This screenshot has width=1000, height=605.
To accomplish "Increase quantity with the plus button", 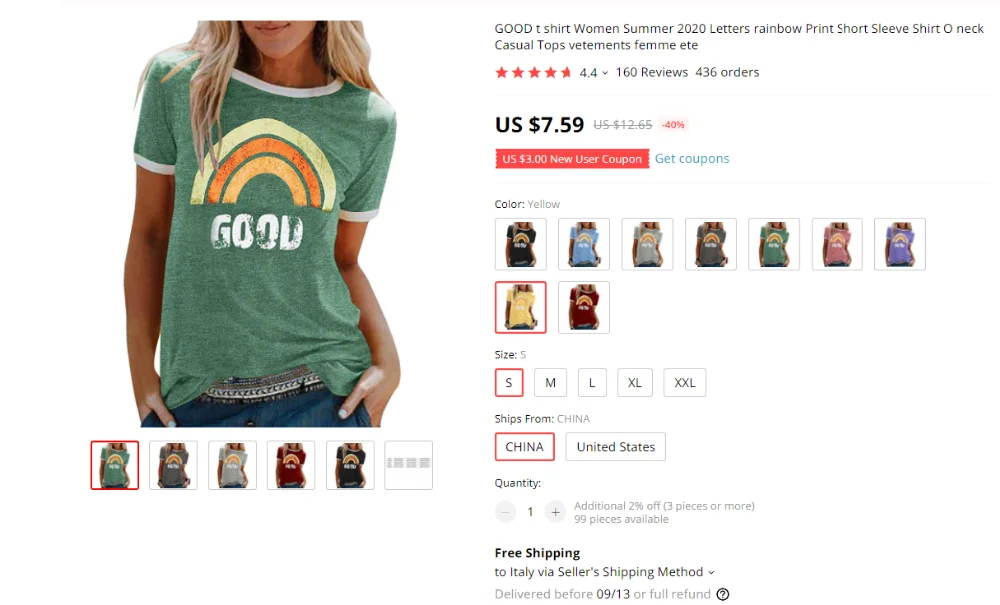I will tap(555, 512).
